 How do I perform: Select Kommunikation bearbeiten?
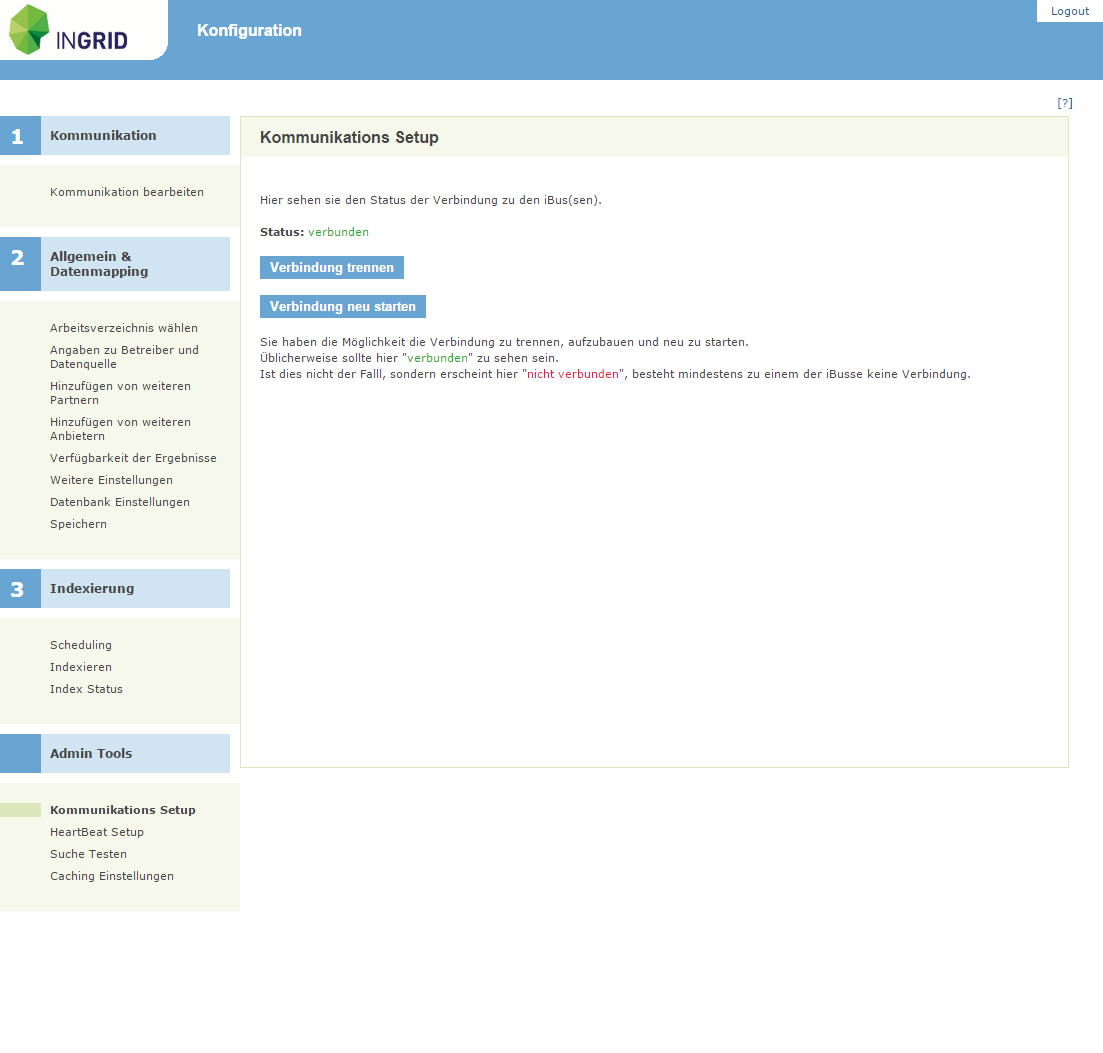[x=126, y=191]
